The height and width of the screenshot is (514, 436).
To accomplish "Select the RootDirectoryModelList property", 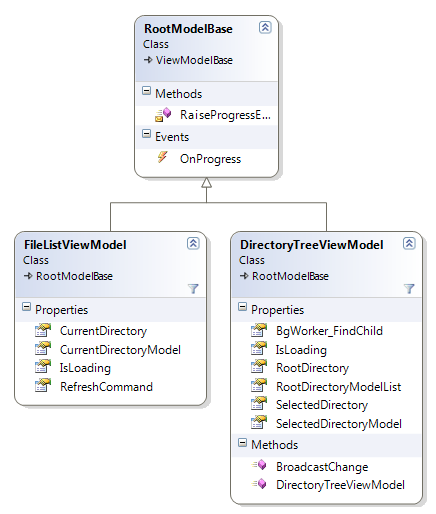I will point(339,387).
